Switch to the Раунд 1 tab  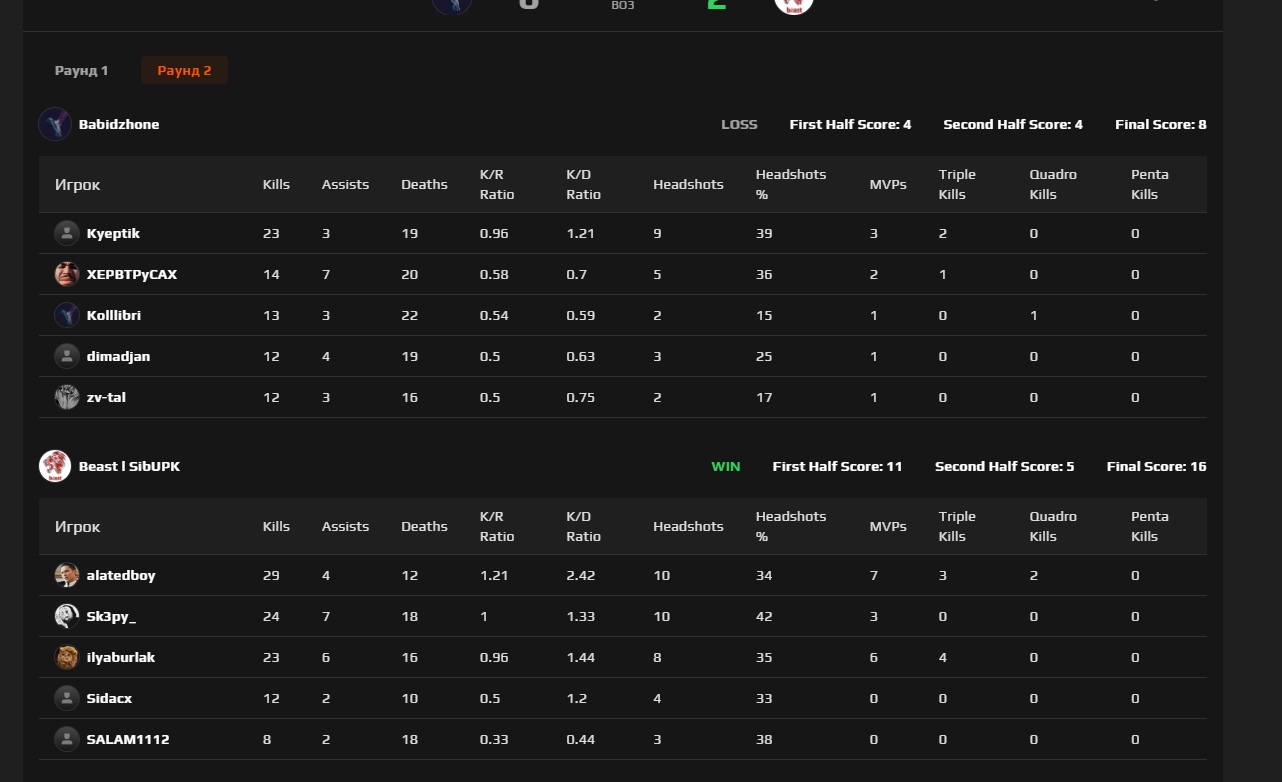81,71
